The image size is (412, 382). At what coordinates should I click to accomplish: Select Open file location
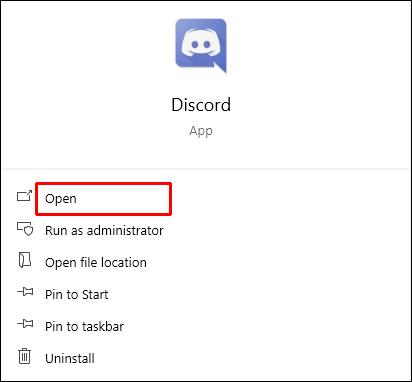pos(96,263)
